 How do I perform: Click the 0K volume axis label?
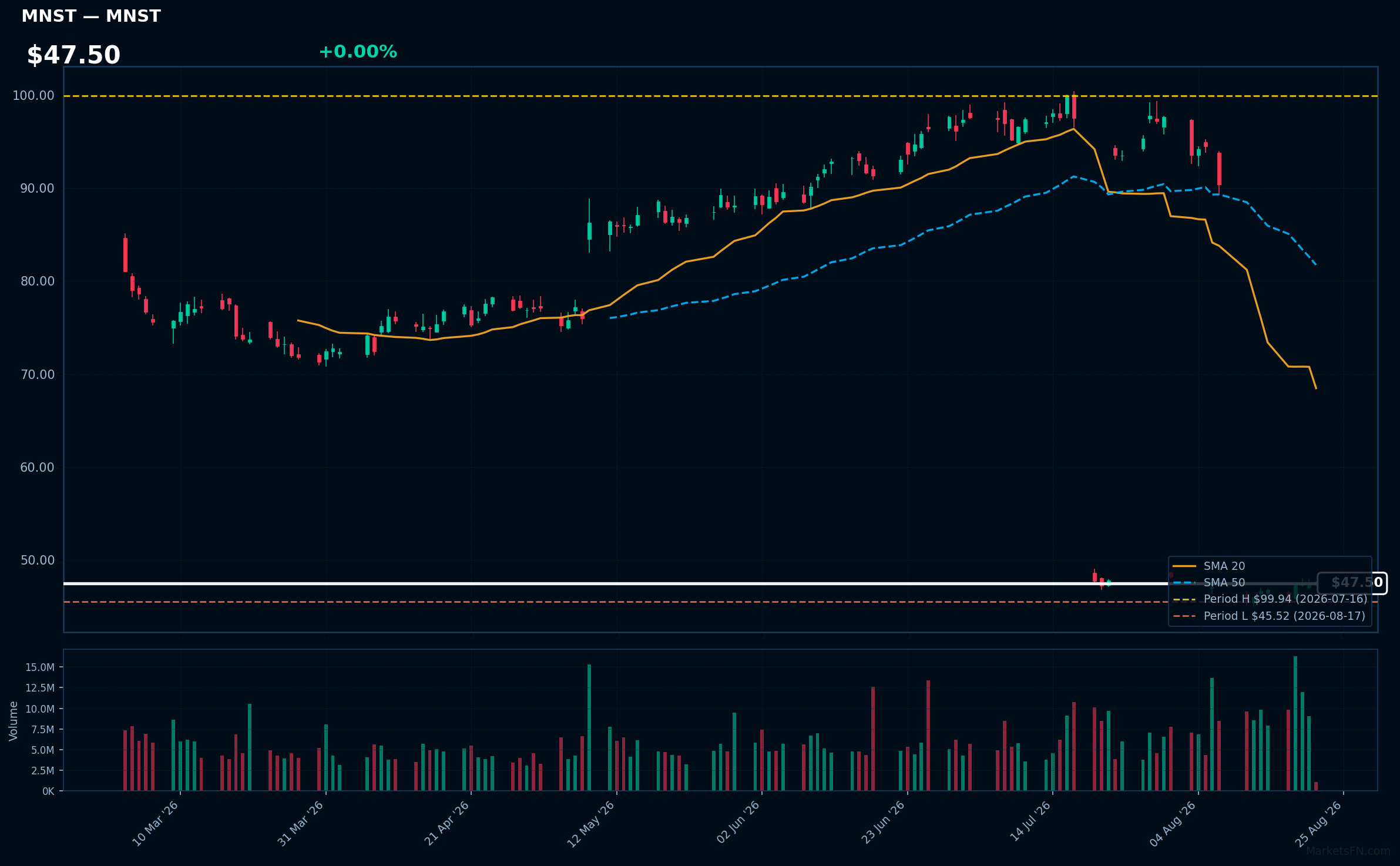pos(48,791)
